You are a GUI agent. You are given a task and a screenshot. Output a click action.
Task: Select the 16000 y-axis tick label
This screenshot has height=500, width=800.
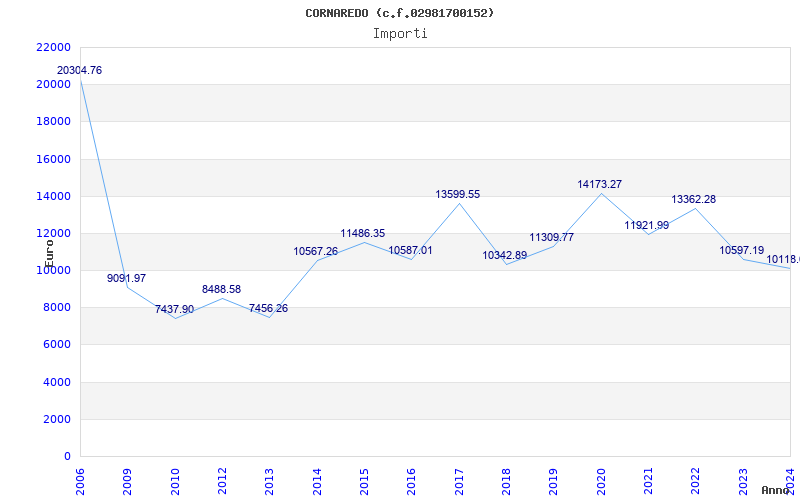click(x=53, y=159)
